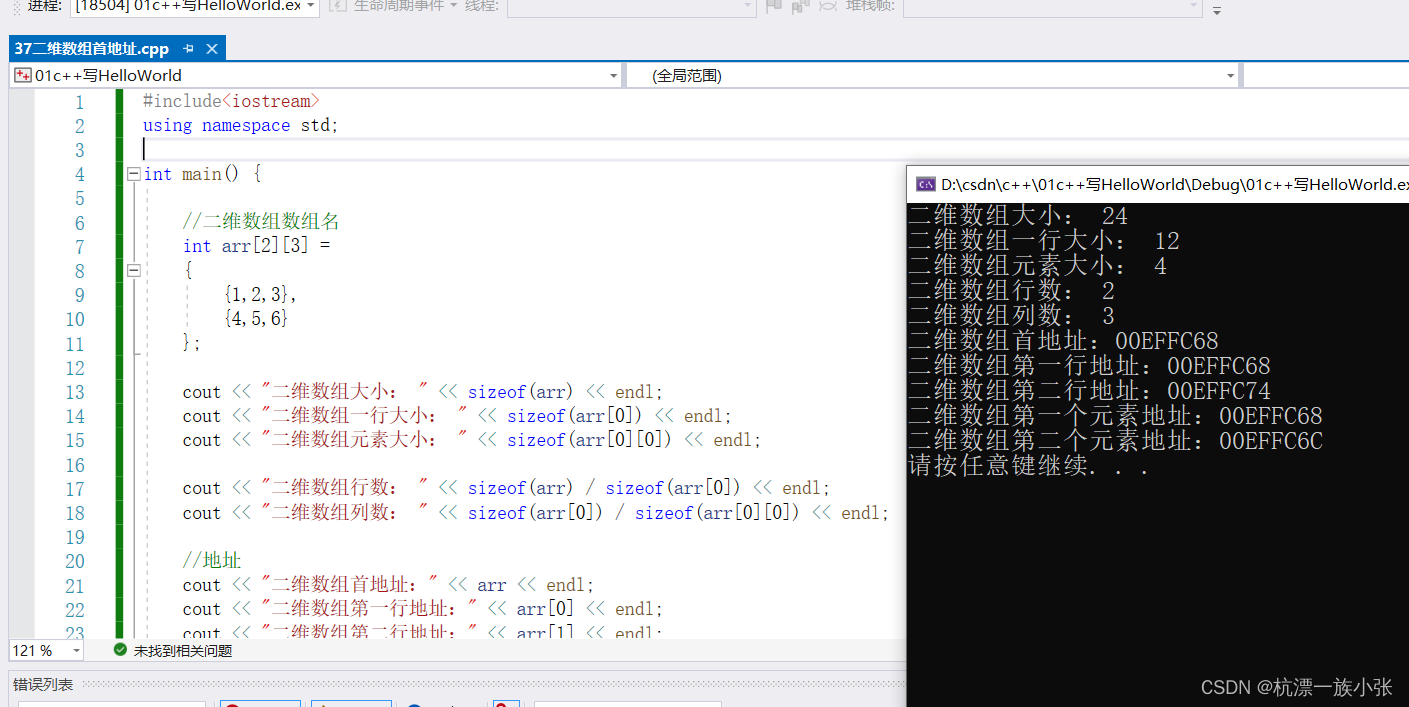Image resolution: width=1409 pixels, height=707 pixels.
Task: Click the {1,2,3}, row in code
Action: tap(261, 295)
